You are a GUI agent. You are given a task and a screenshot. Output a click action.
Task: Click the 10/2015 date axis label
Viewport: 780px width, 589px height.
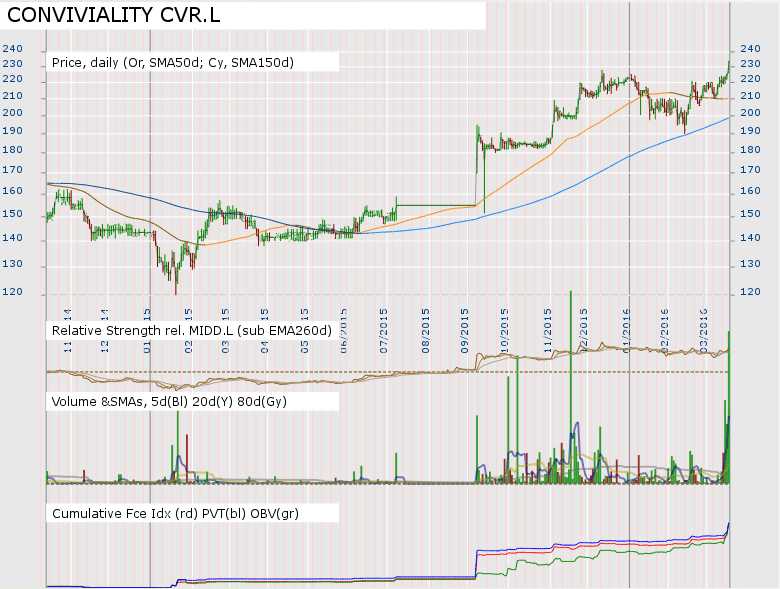(x=504, y=331)
